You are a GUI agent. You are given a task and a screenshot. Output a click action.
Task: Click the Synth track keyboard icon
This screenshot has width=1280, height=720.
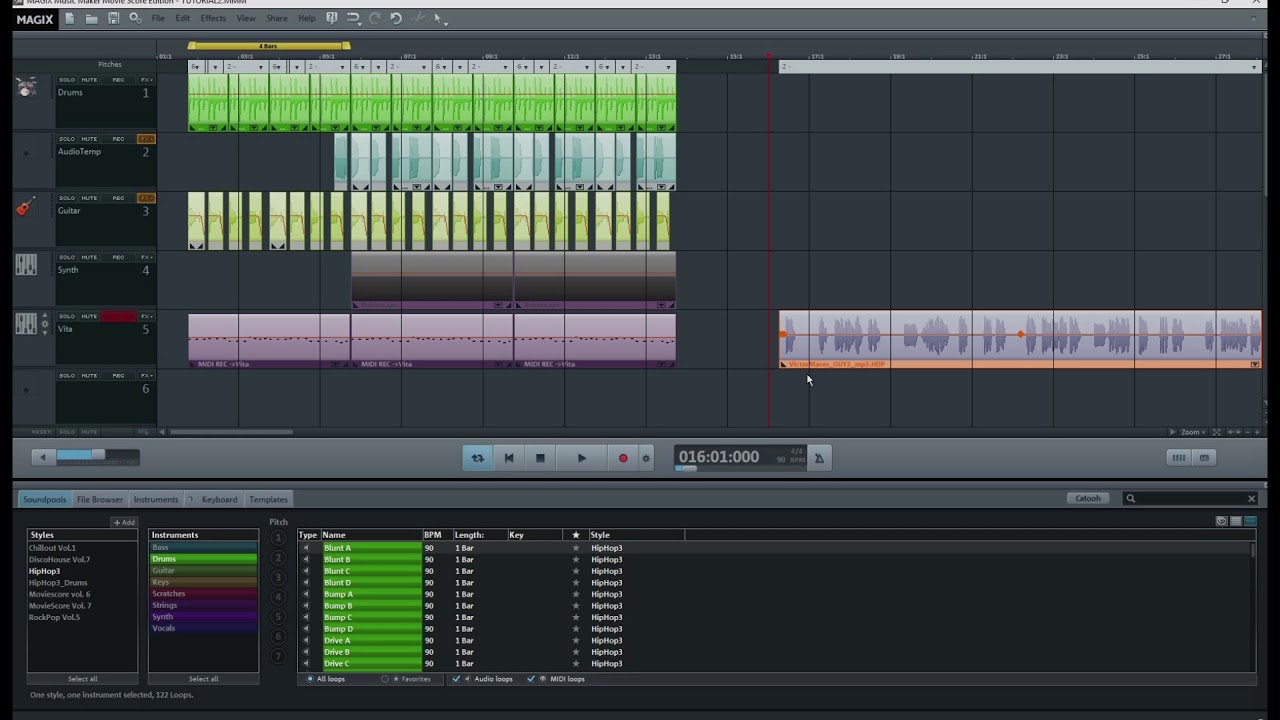coord(26,265)
